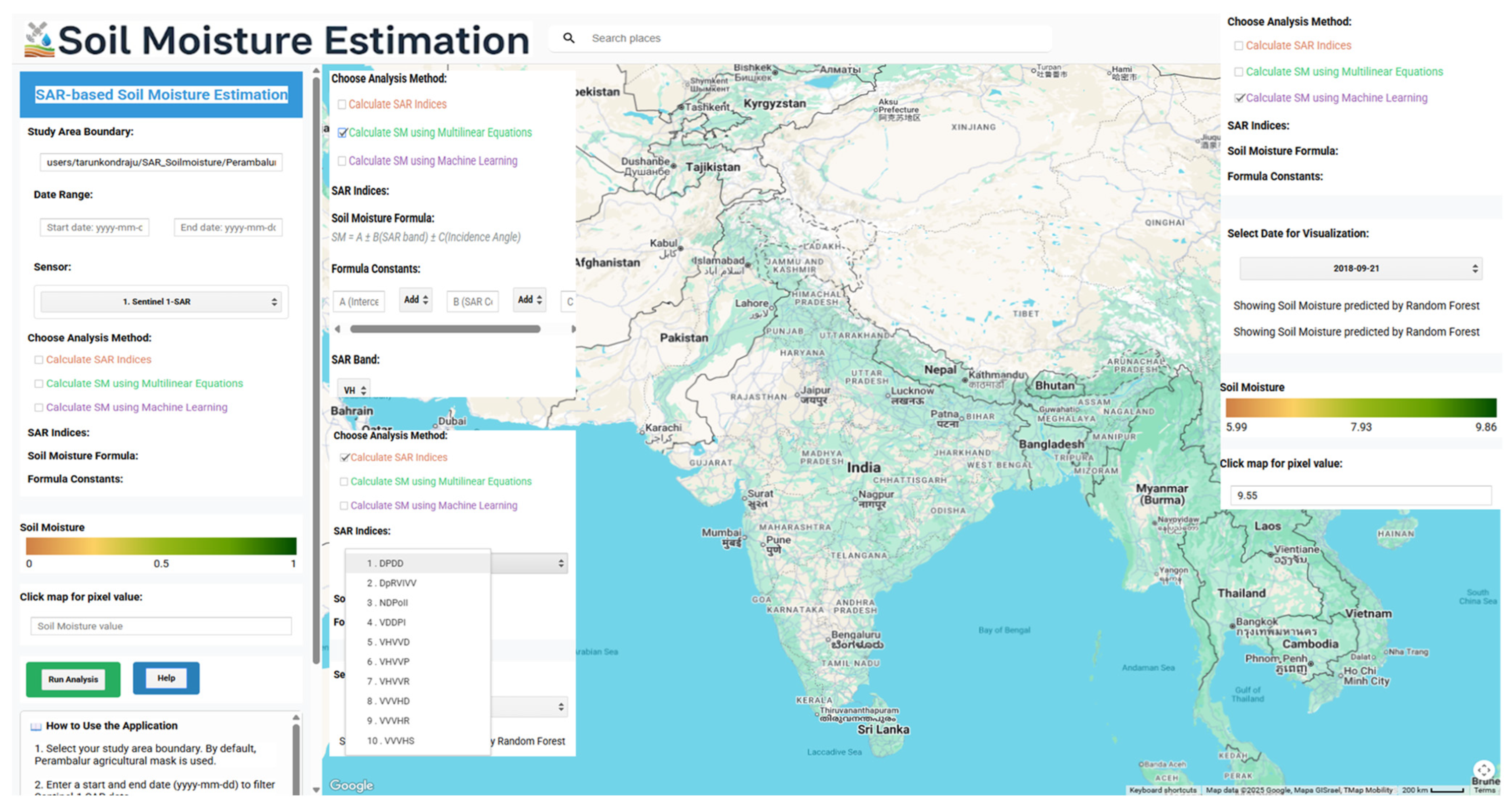Click the search magnifier icon
The height and width of the screenshot is (809, 1512).
[568, 38]
